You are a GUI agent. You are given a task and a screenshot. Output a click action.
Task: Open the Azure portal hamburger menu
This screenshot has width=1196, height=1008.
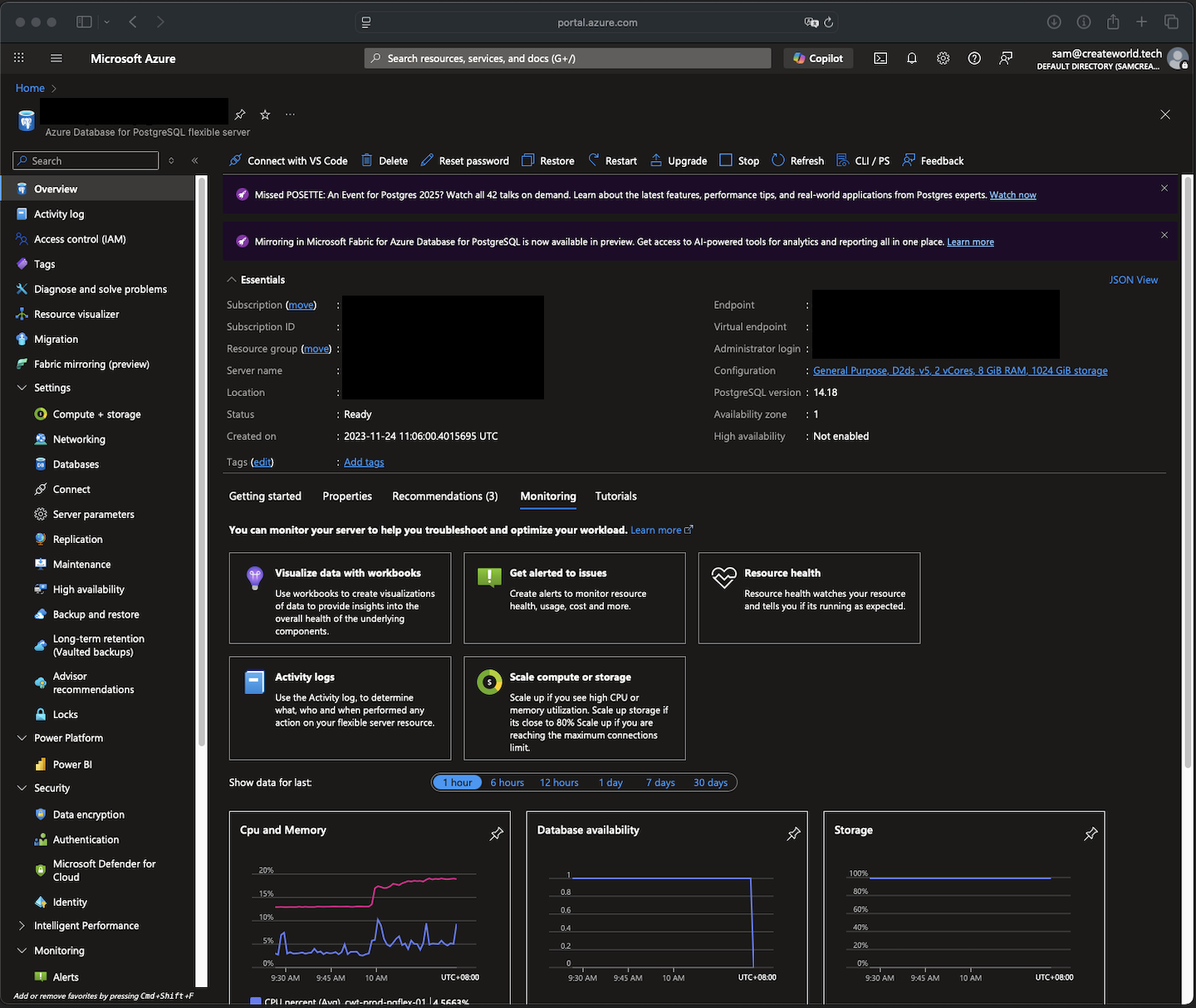(x=56, y=58)
